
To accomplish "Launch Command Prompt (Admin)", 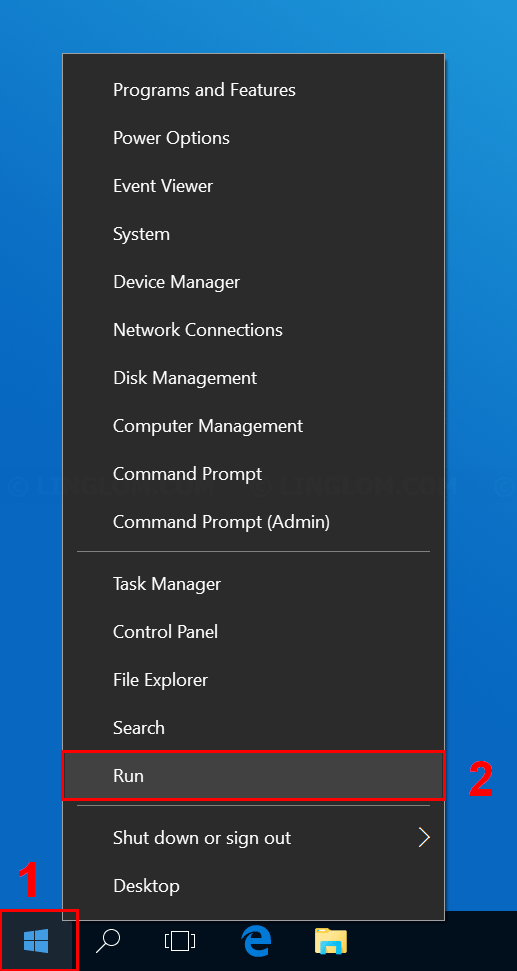I will (x=253, y=522).
